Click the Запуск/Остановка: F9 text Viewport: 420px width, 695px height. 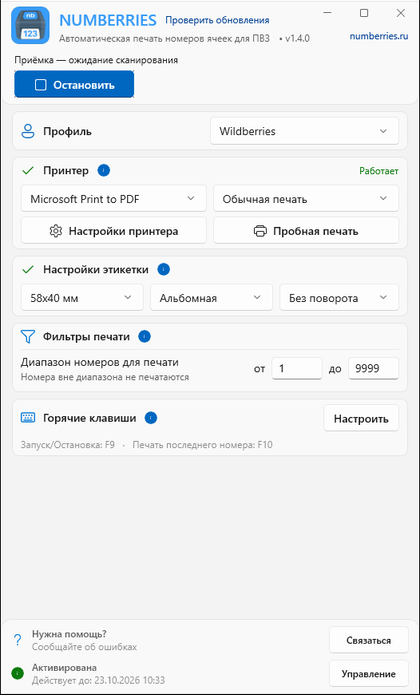pyautogui.click(x=68, y=445)
